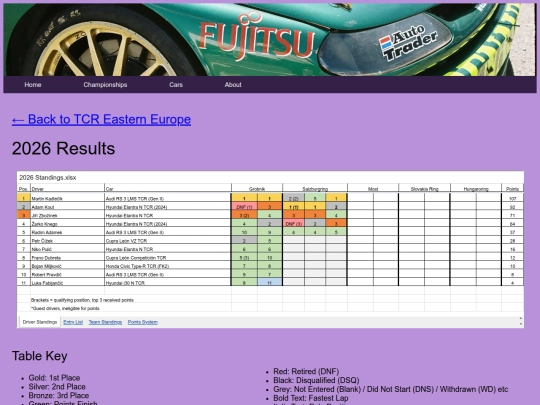Click the blue 11 cell for Luka Fabijančić
540x405 pixels.
270,283
